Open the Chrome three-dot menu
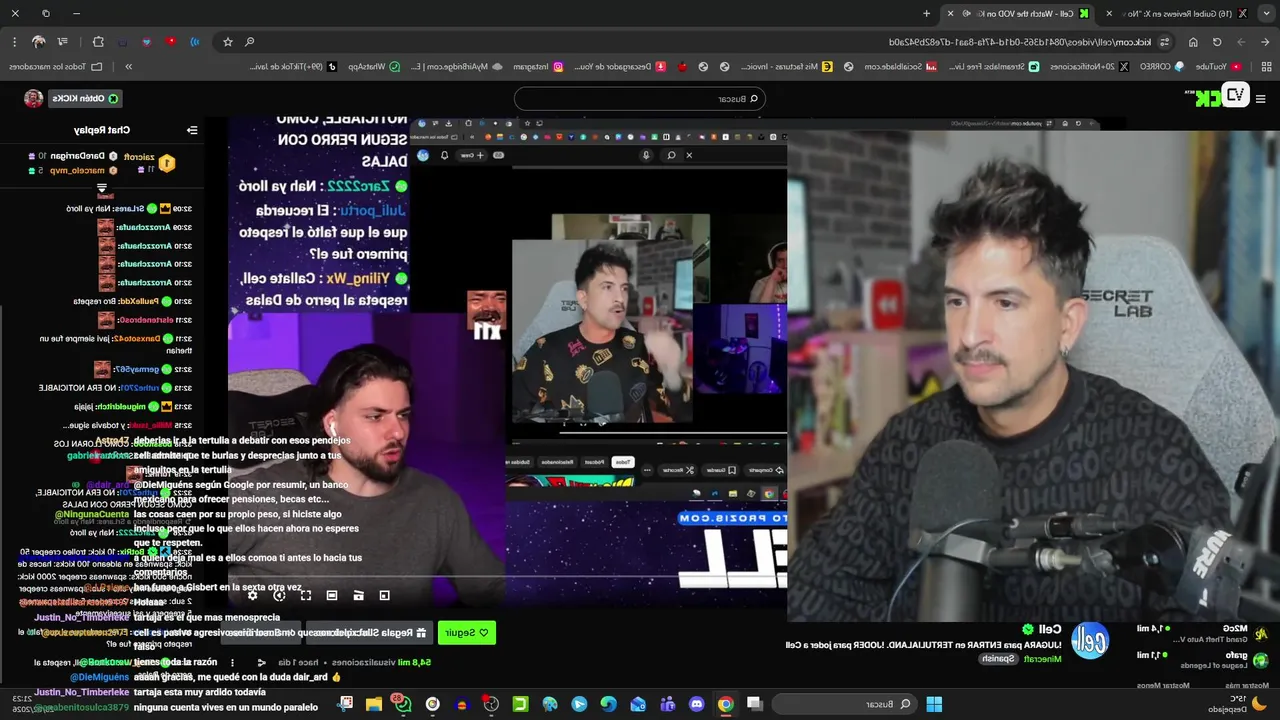This screenshot has width=1280, height=720. pos(14,42)
